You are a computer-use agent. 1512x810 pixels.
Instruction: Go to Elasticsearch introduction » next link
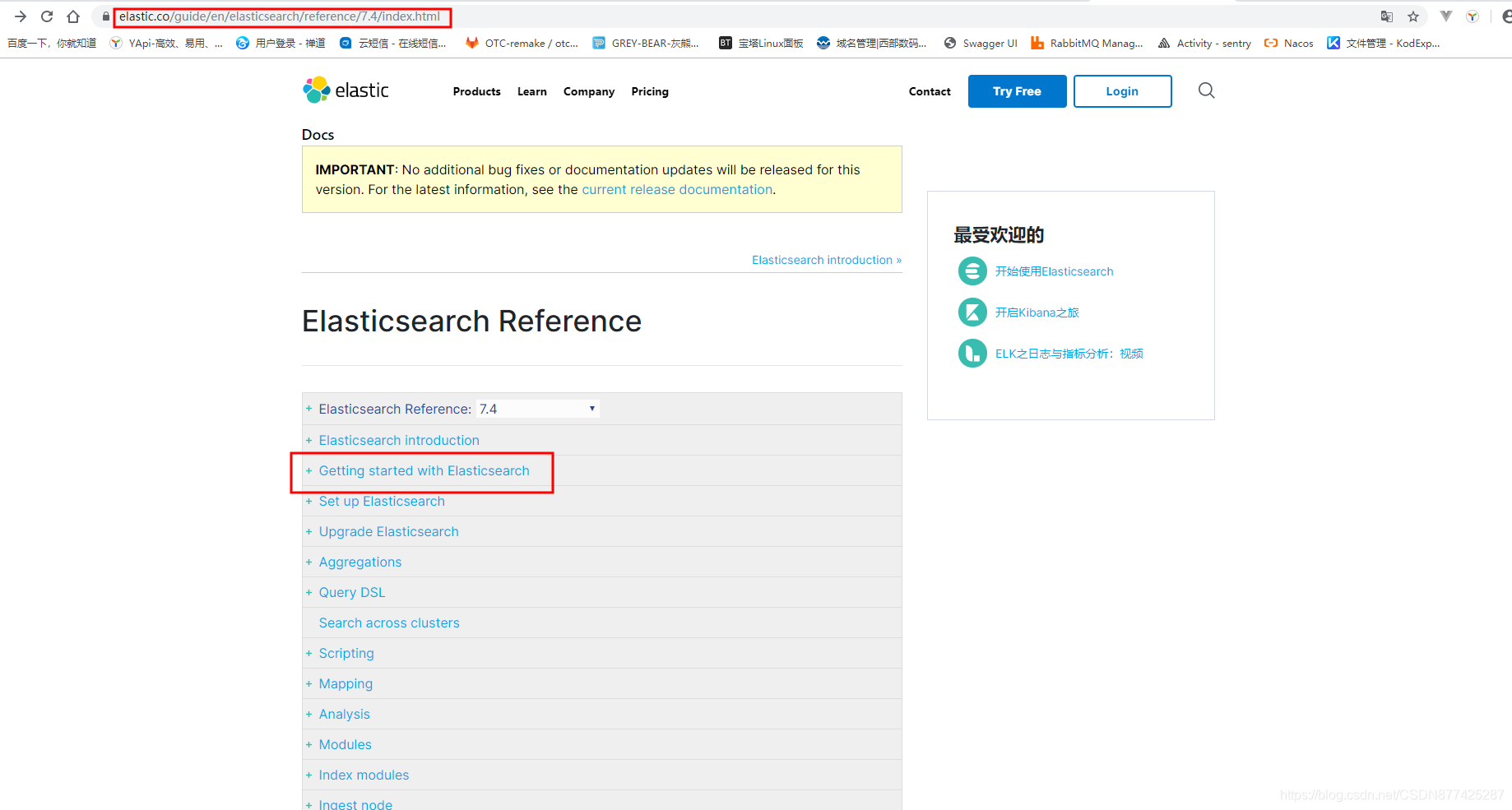[827, 260]
